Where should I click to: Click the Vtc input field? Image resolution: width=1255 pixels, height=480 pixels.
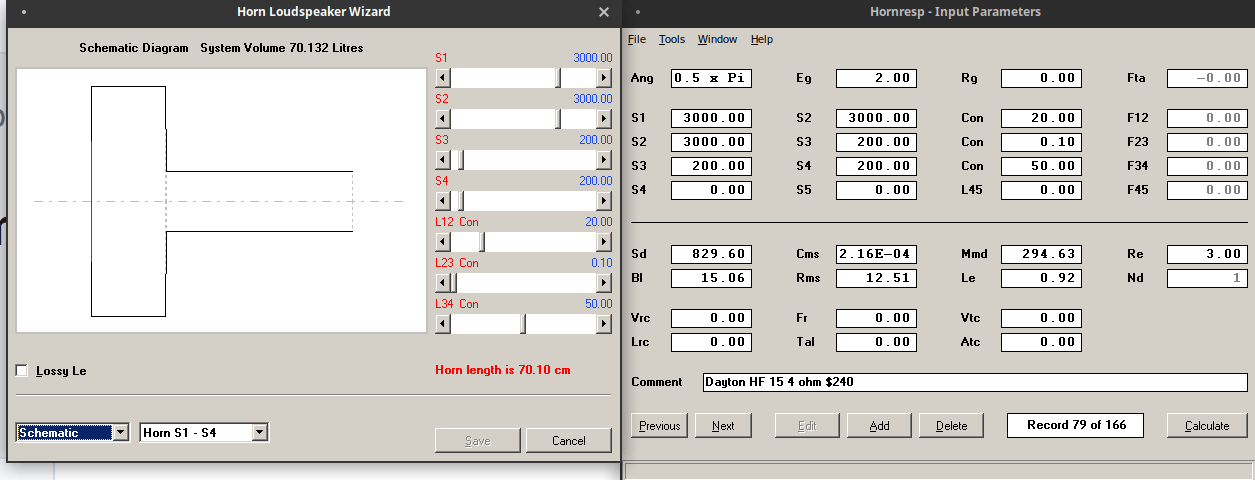(1041, 318)
